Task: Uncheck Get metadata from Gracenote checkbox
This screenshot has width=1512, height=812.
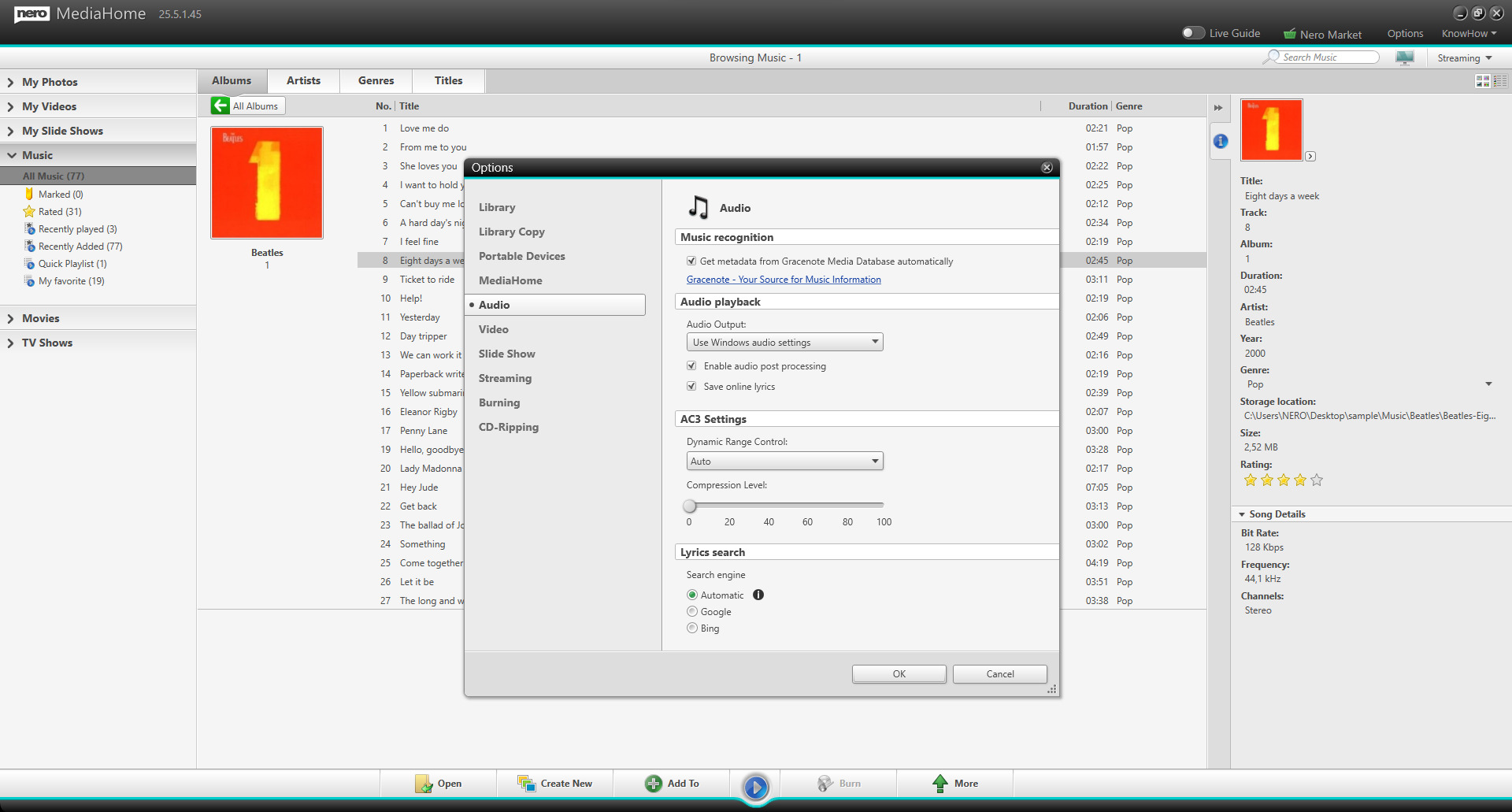Action: click(691, 261)
